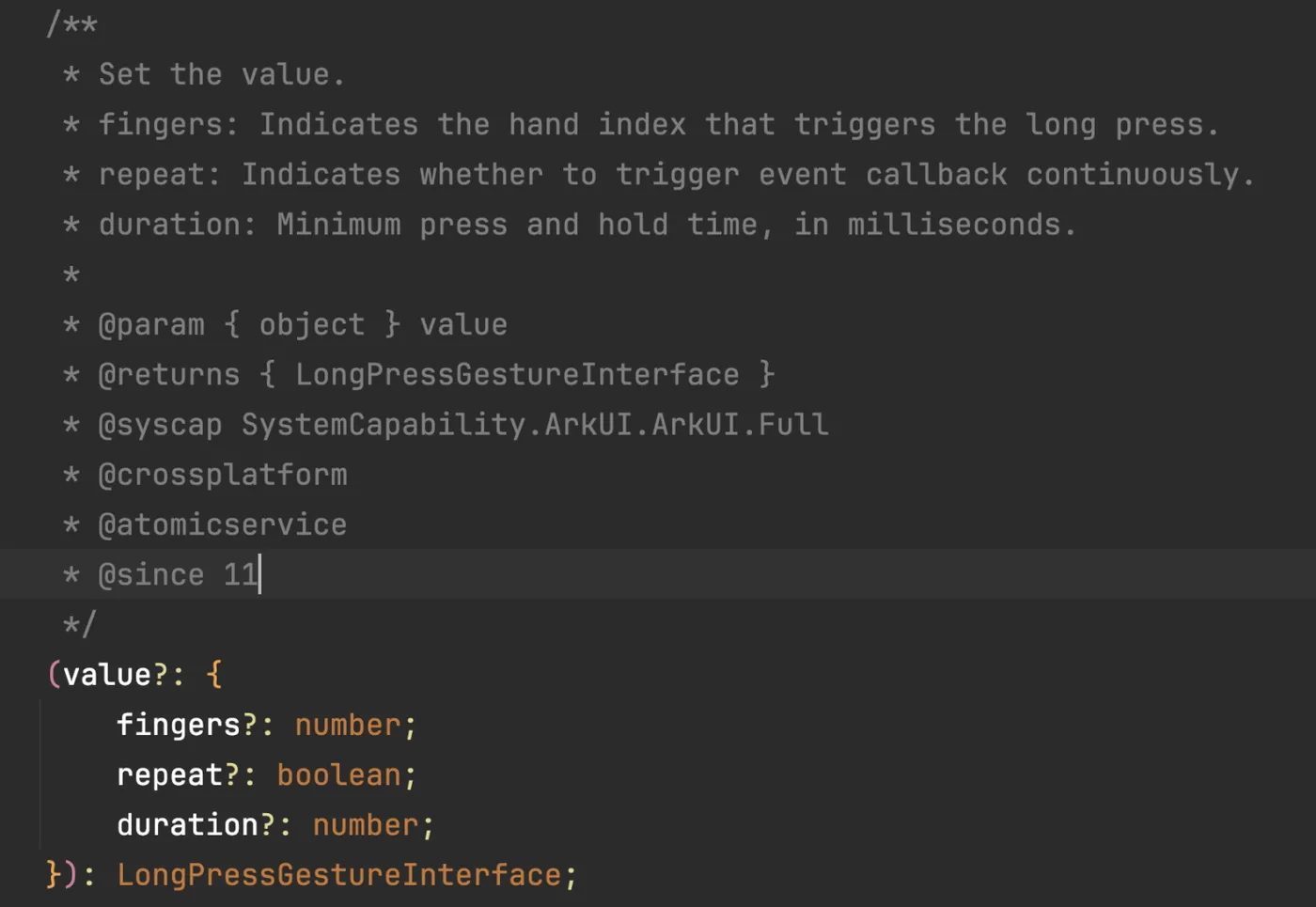Click the @syscap tag
Image resolution: width=1316 pixels, height=907 pixels.
click(160, 425)
